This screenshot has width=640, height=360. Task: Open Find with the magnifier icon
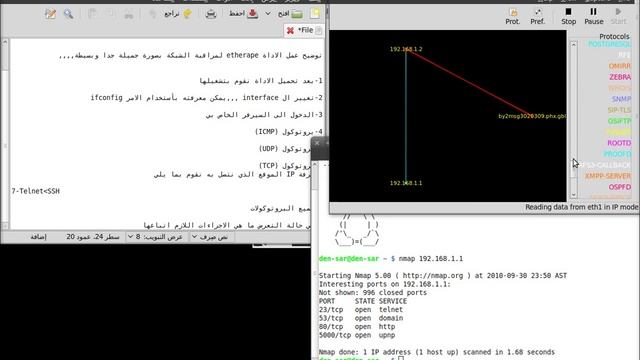click(68, 14)
